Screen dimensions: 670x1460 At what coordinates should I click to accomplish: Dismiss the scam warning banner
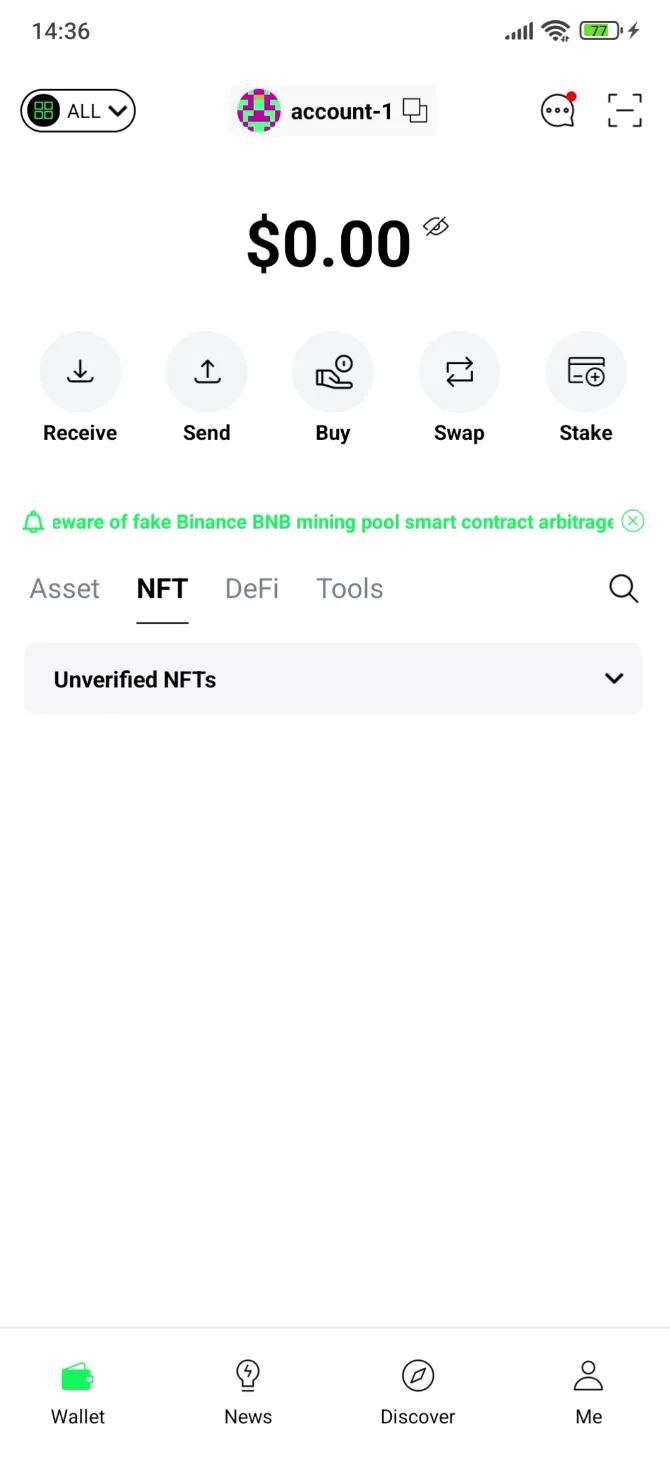coord(633,521)
